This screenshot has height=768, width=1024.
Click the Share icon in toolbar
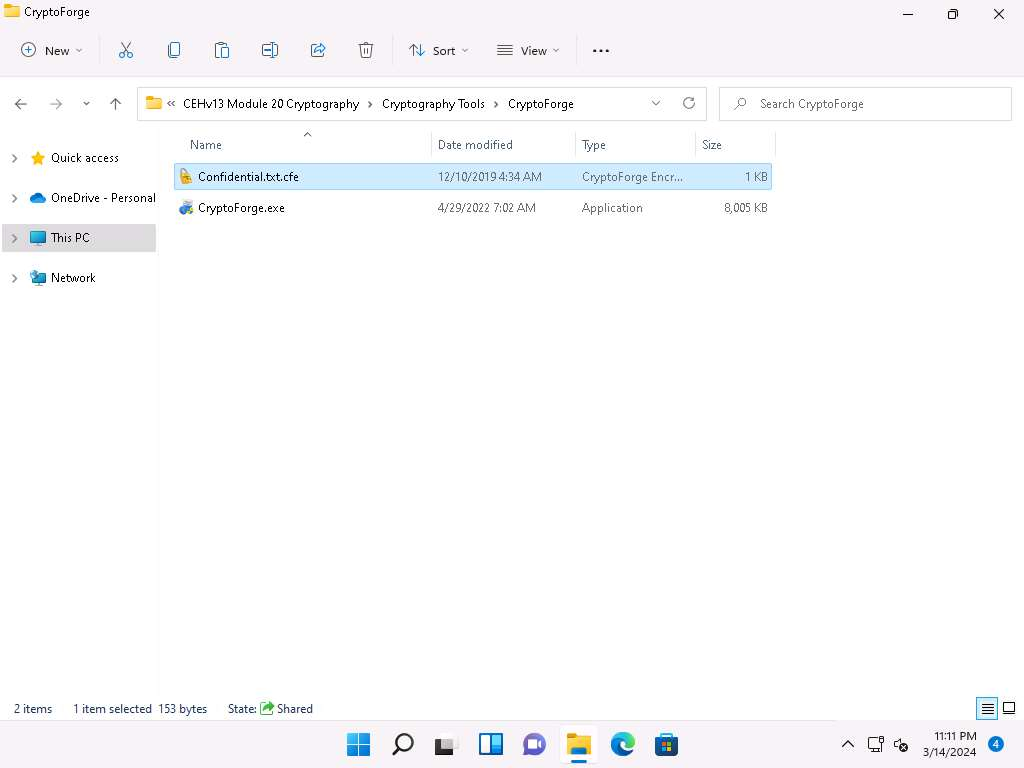click(318, 50)
